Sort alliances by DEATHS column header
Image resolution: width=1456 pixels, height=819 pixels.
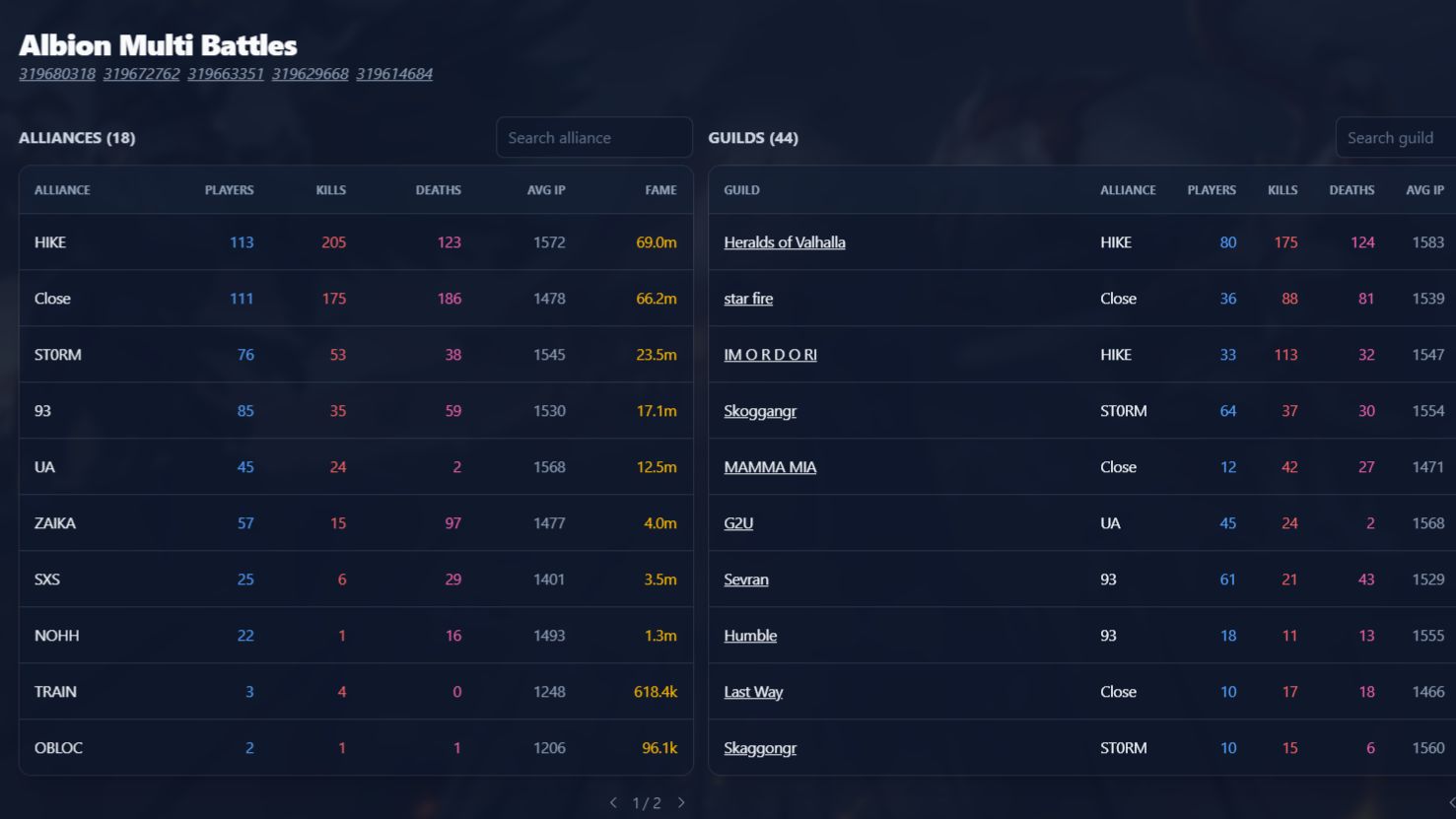pos(438,190)
